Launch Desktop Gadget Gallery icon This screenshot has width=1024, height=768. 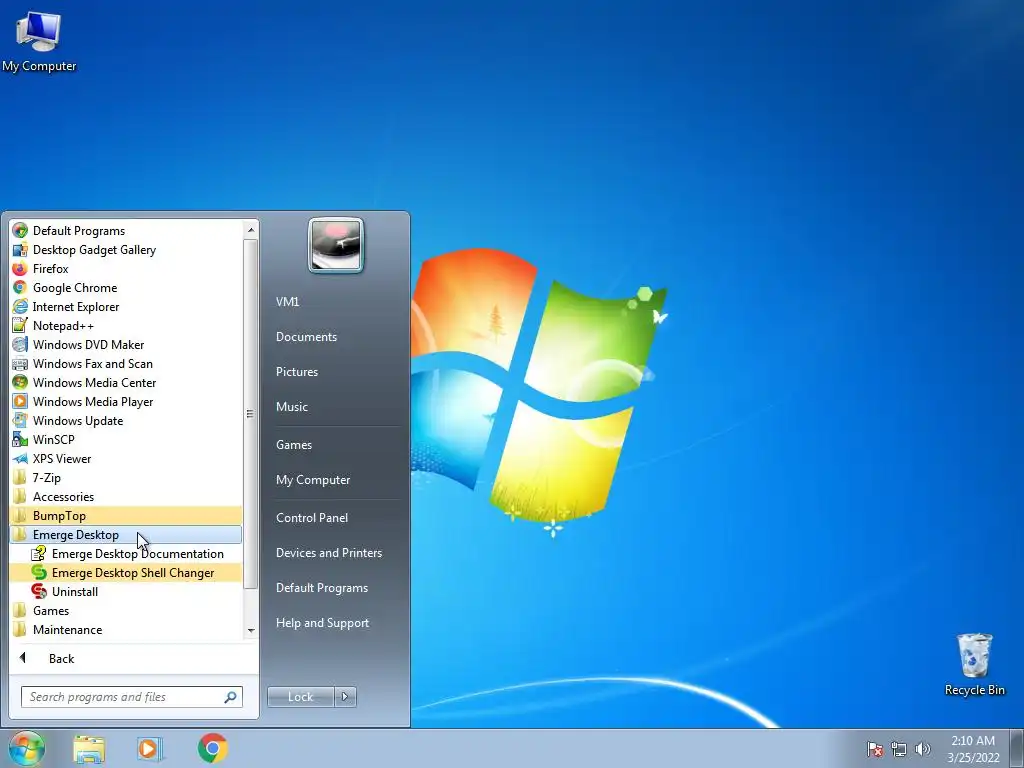point(20,249)
